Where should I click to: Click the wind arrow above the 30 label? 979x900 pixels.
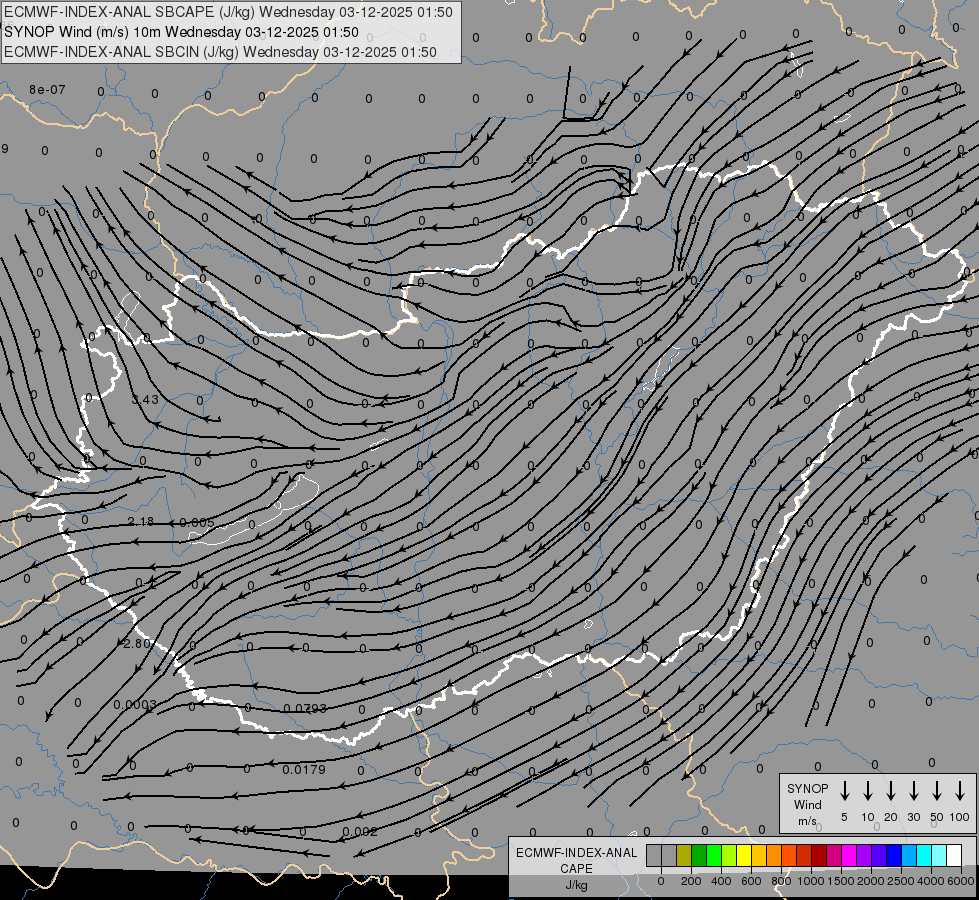pos(913,791)
